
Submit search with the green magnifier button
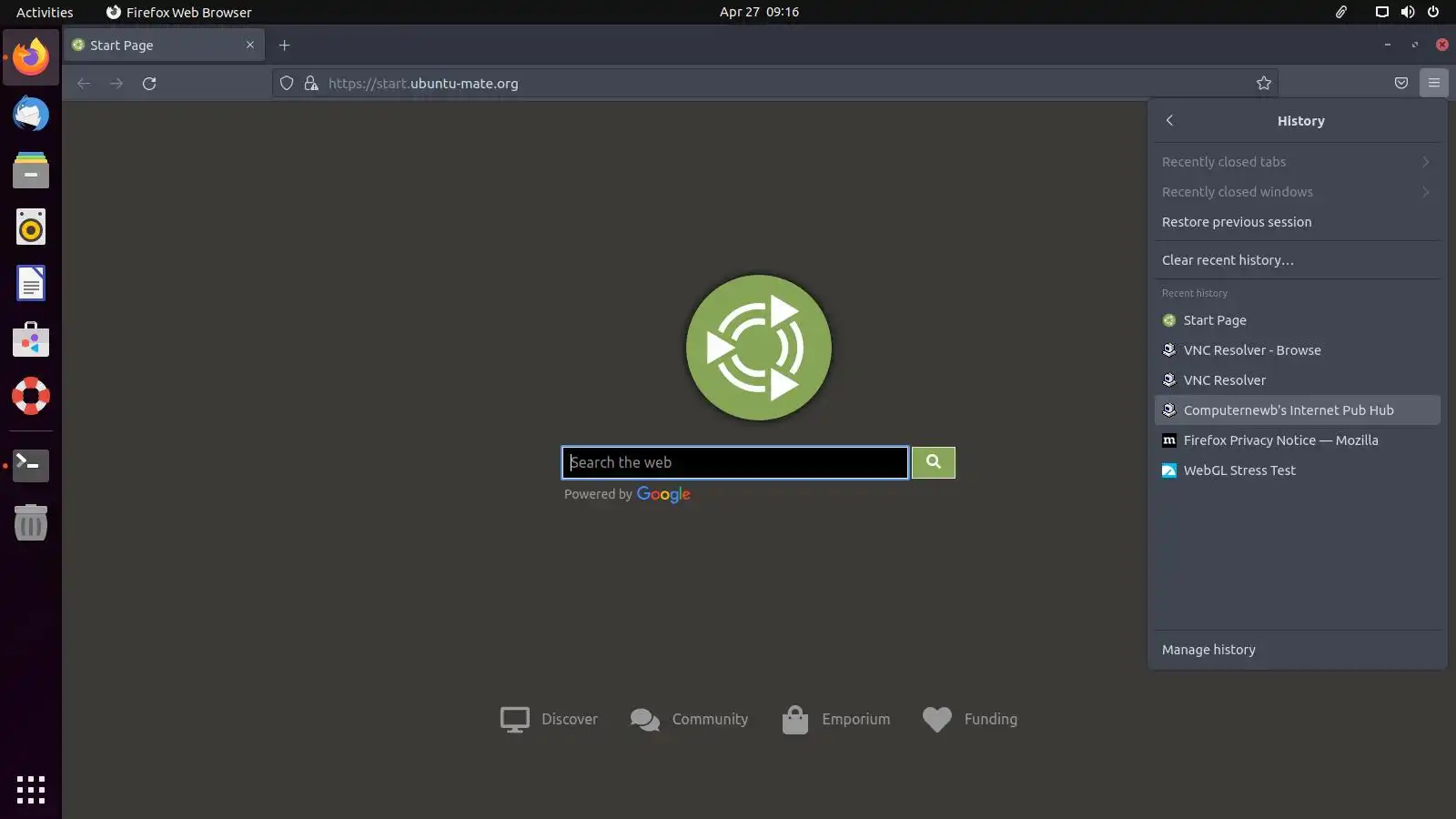pyautogui.click(x=934, y=462)
